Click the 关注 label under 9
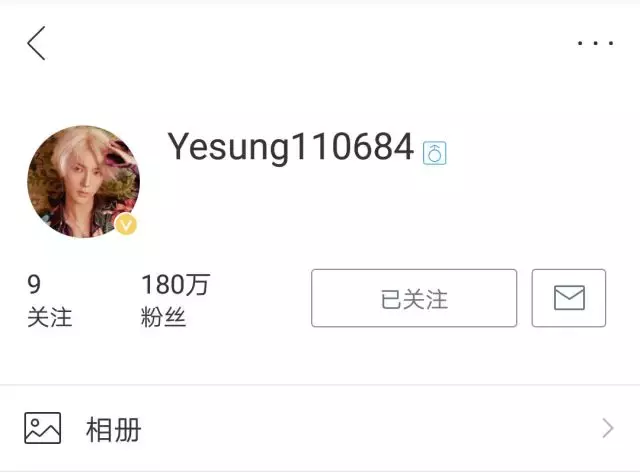640x473 pixels. [x=50, y=318]
